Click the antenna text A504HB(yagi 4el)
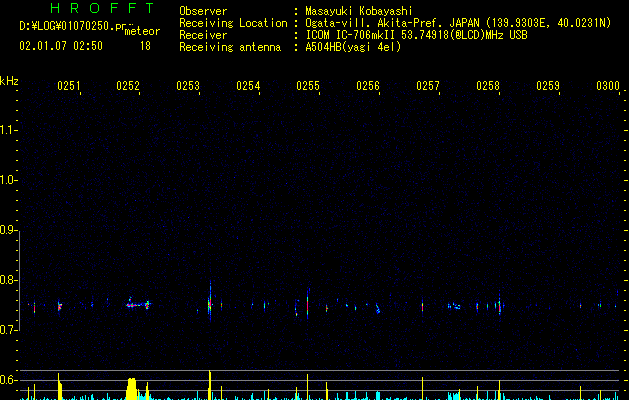 click(x=353, y=47)
